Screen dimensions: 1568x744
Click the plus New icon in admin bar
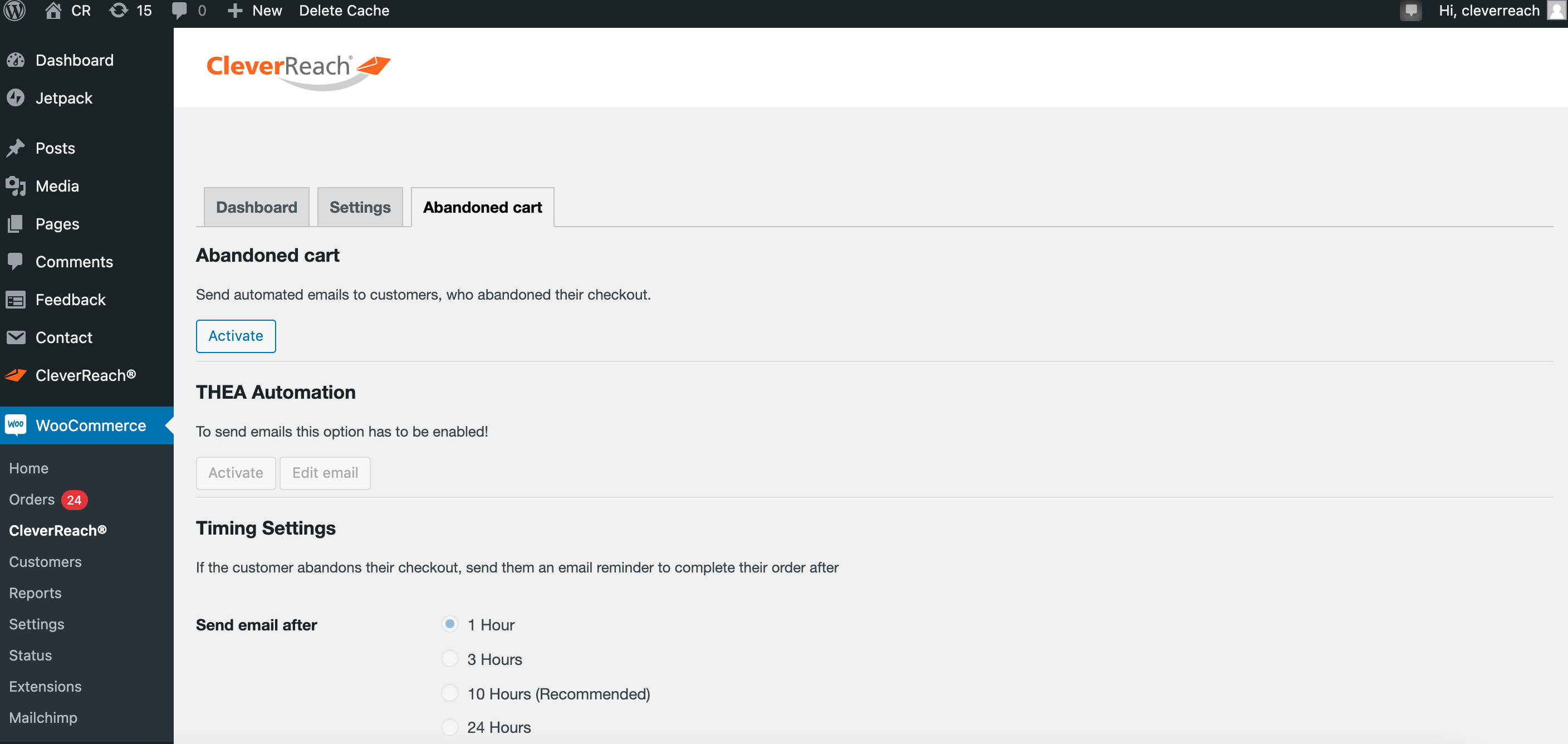click(x=235, y=11)
